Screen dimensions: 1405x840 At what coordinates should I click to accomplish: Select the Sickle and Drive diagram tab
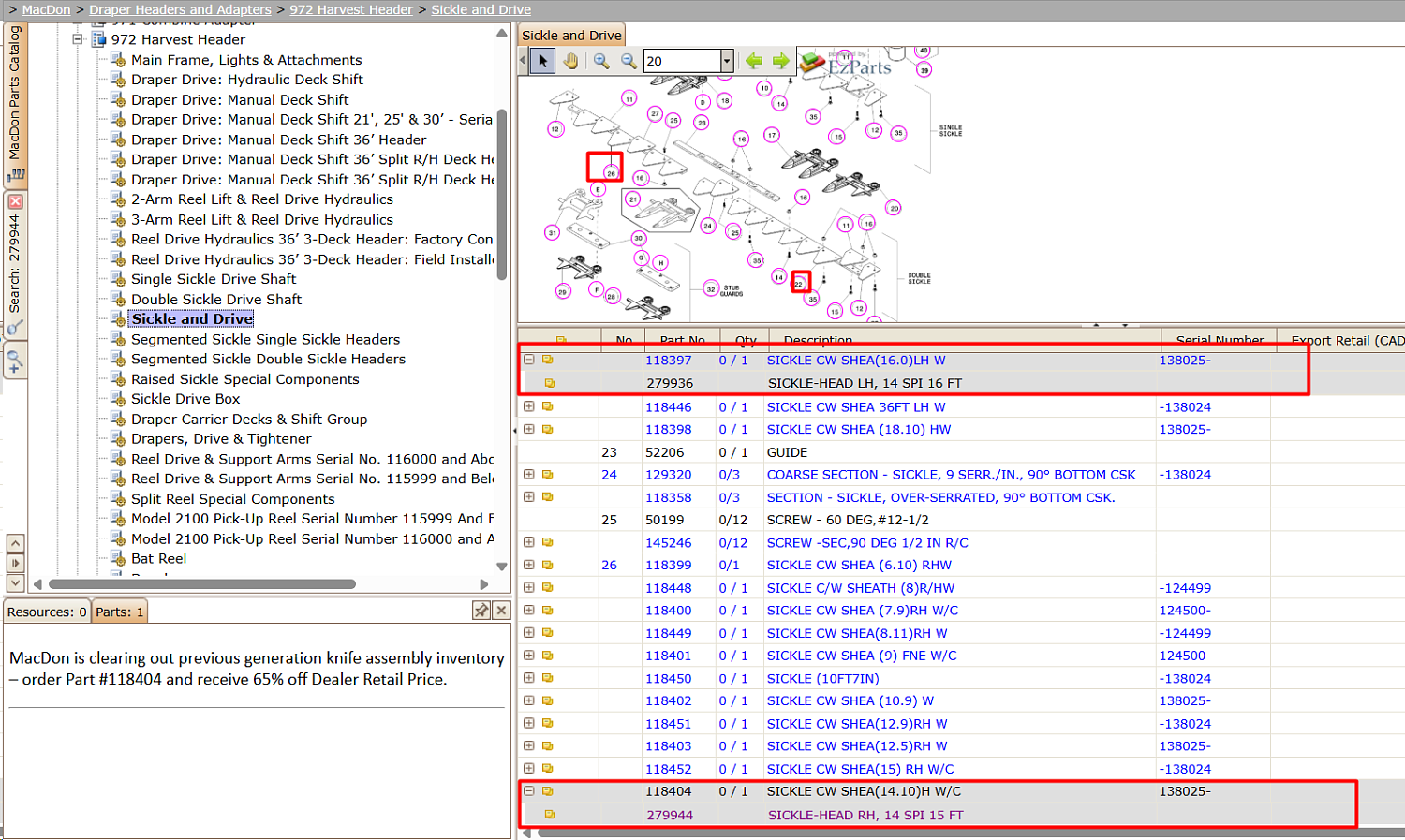571,36
